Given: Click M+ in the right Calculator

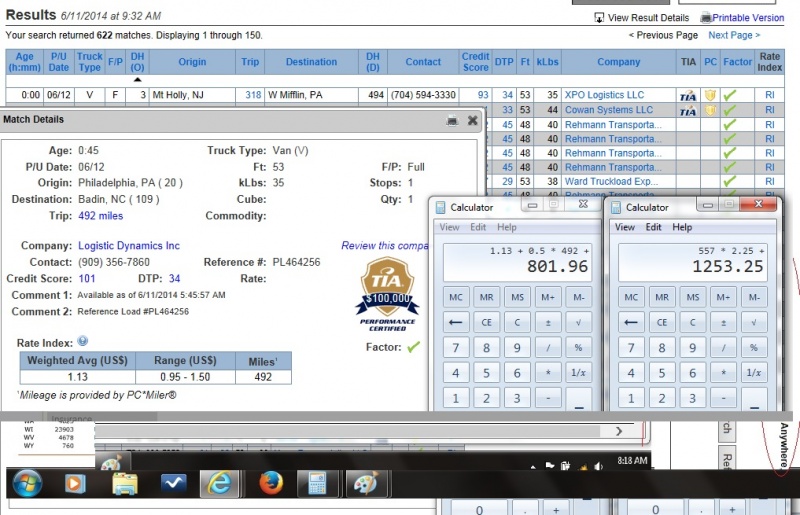Looking at the screenshot, I should [723, 297].
